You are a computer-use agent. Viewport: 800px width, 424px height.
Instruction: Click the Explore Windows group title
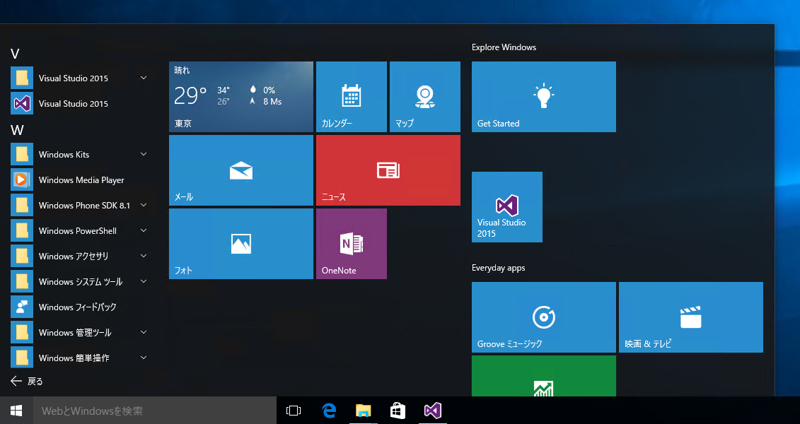[x=504, y=47]
